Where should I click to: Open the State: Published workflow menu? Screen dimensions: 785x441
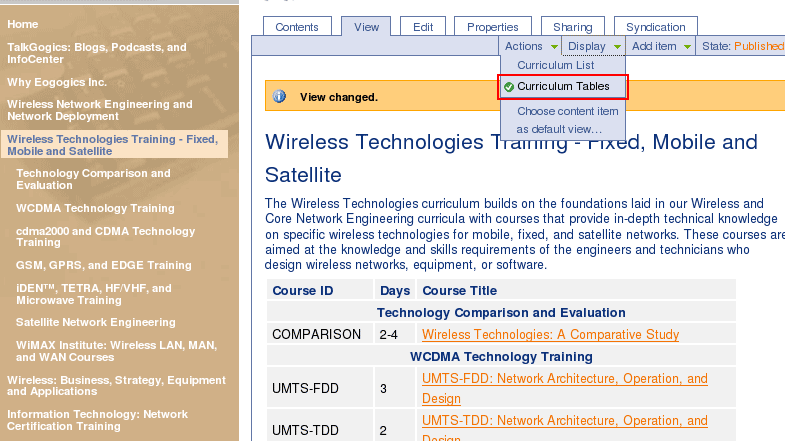(742, 46)
